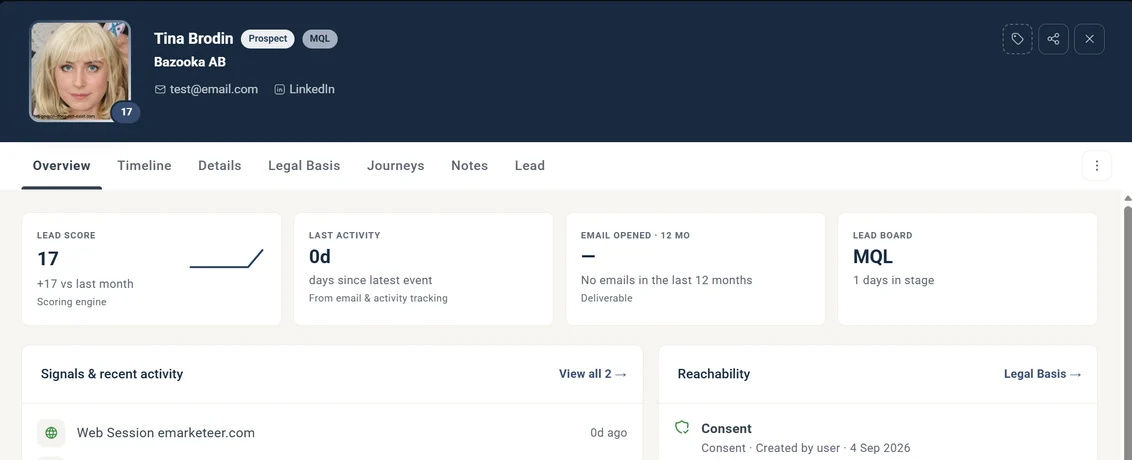Click the score badge 17 on the photo
Viewport: 1132px width, 460px height.
(126, 112)
